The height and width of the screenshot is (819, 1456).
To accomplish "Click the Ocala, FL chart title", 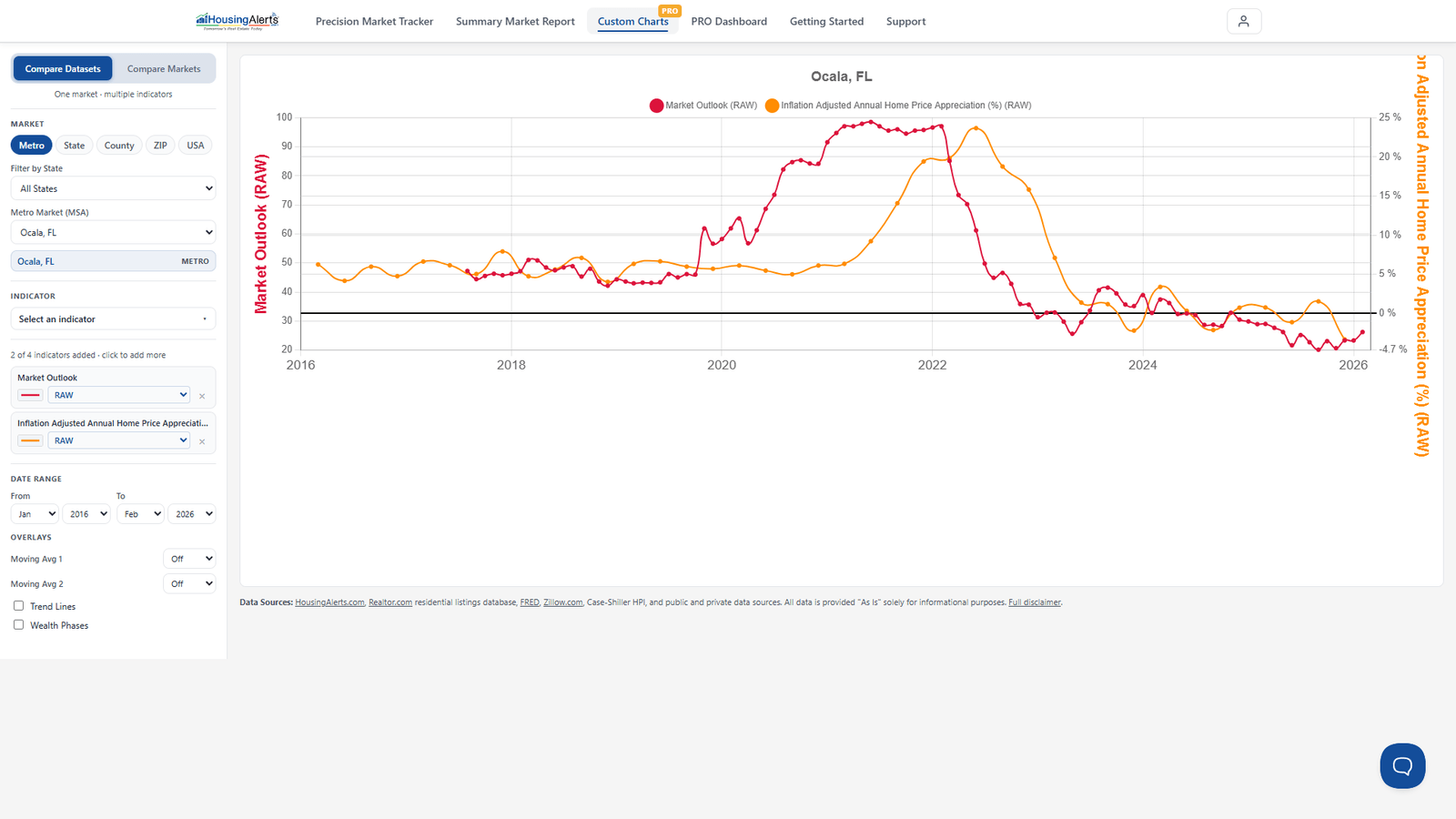I will (x=842, y=76).
